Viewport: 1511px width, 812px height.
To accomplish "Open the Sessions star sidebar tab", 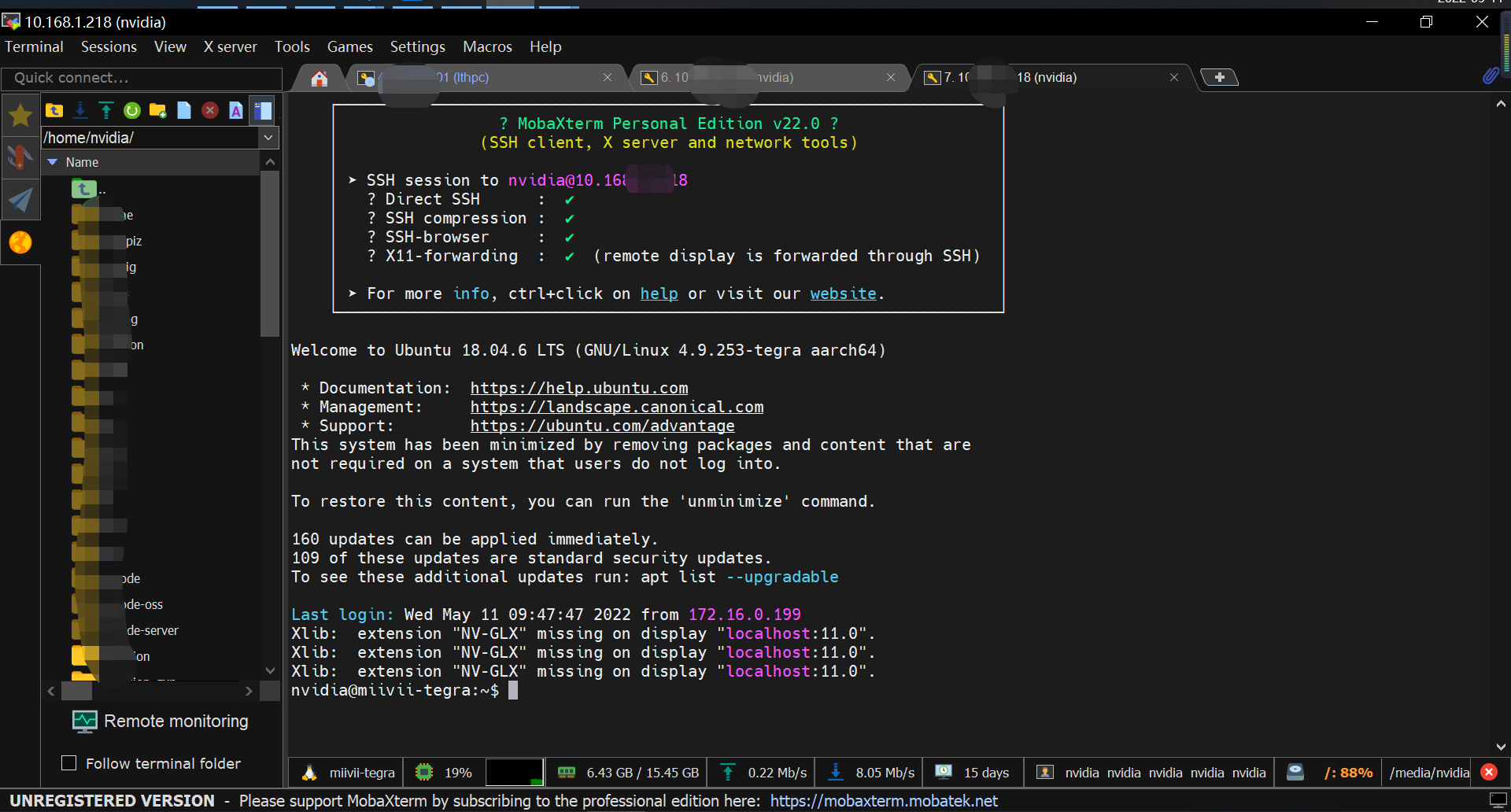I will tap(20, 116).
